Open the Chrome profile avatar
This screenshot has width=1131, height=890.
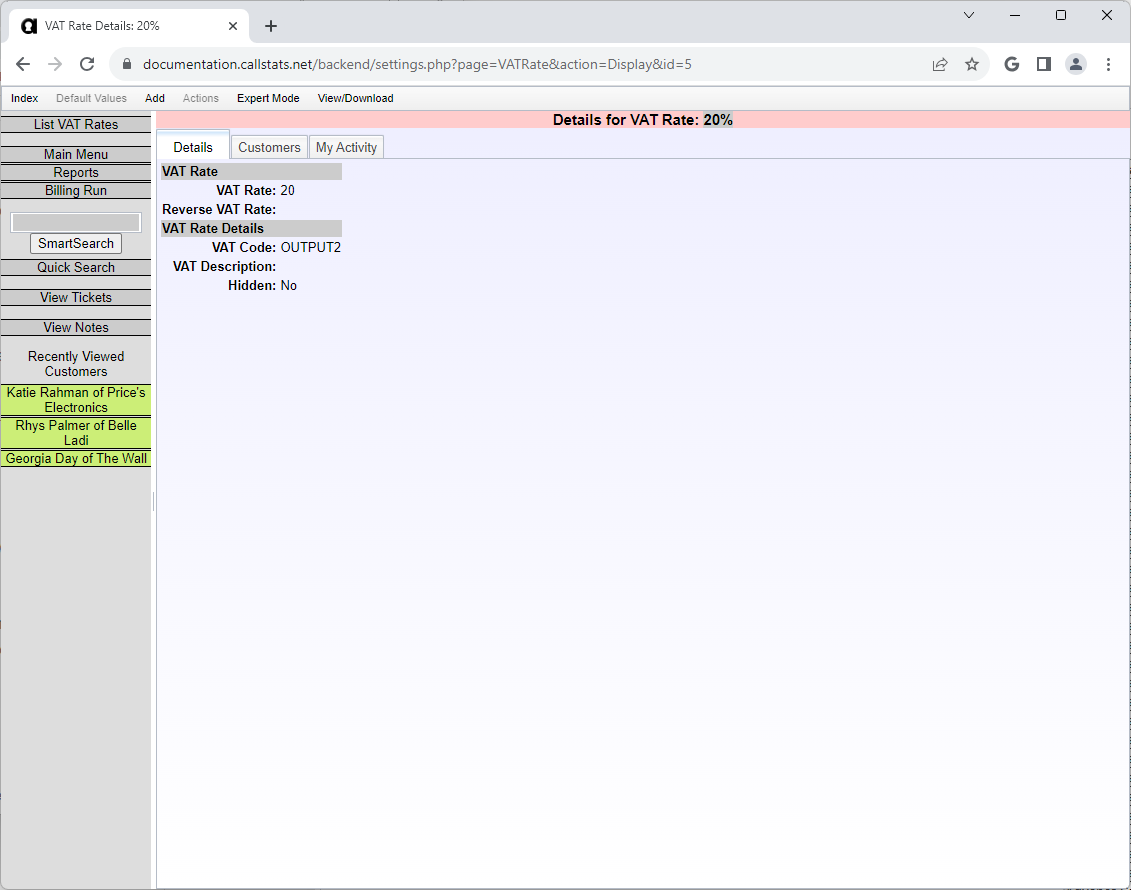[x=1075, y=64]
